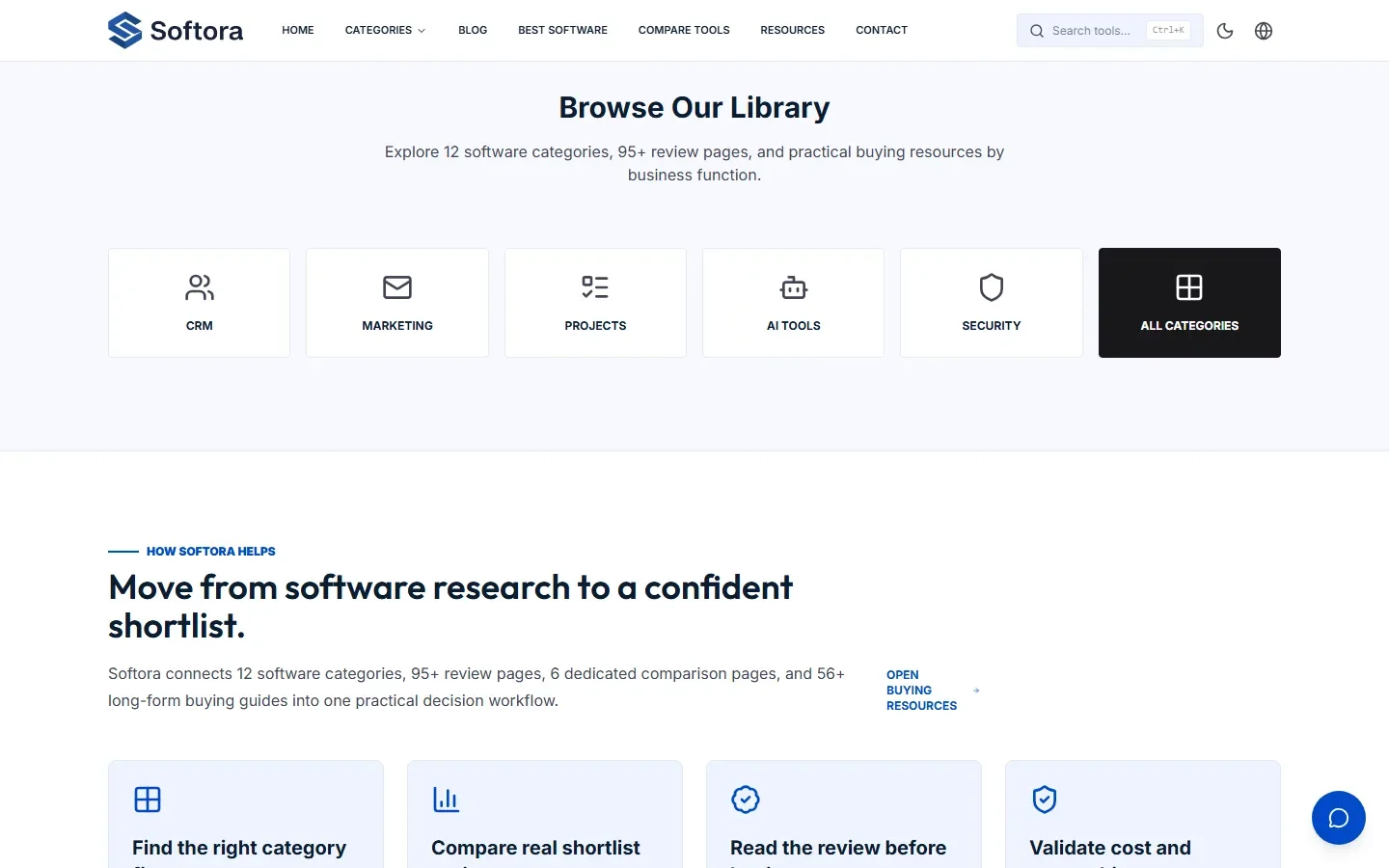Open the Read the review before card
Viewport: 1389px width, 868px height.
844,815
